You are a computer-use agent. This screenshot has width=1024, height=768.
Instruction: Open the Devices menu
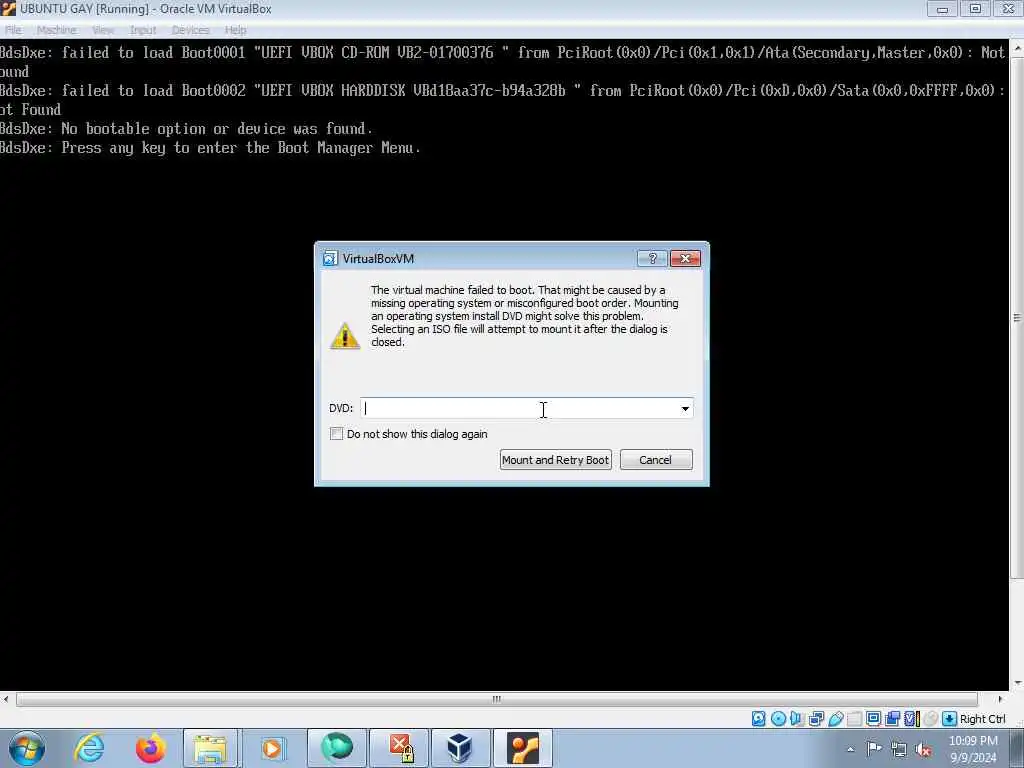point(190,30)
